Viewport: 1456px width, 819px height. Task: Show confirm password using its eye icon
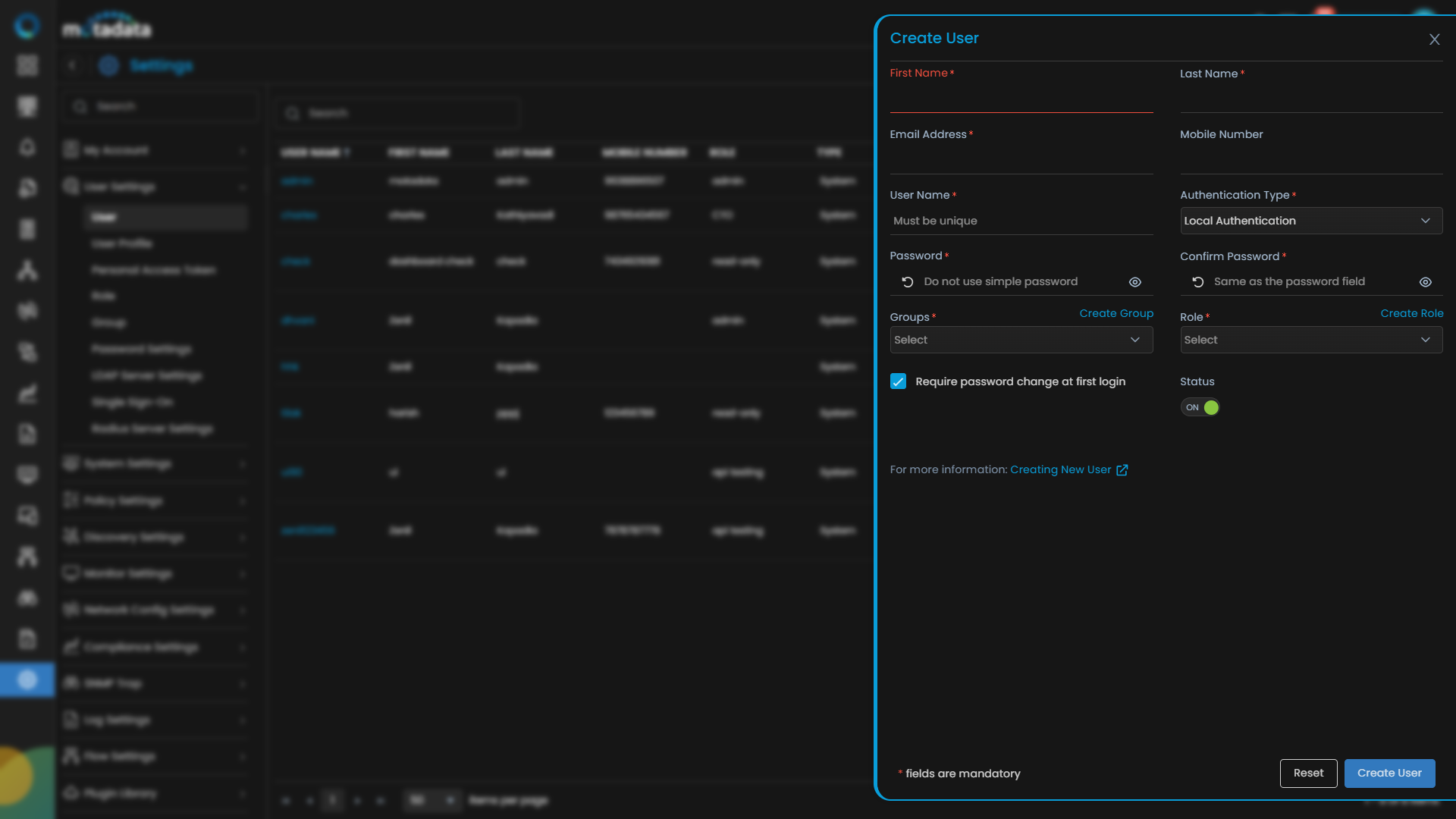(1425, 282)
